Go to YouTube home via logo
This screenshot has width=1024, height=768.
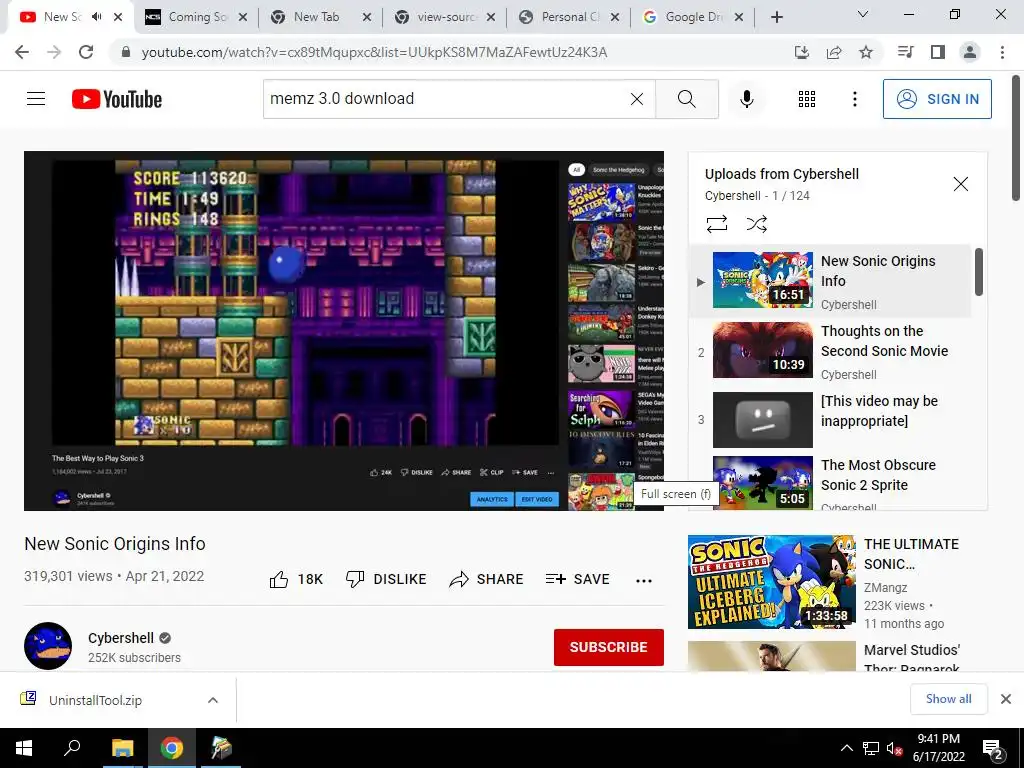point(117,99)
